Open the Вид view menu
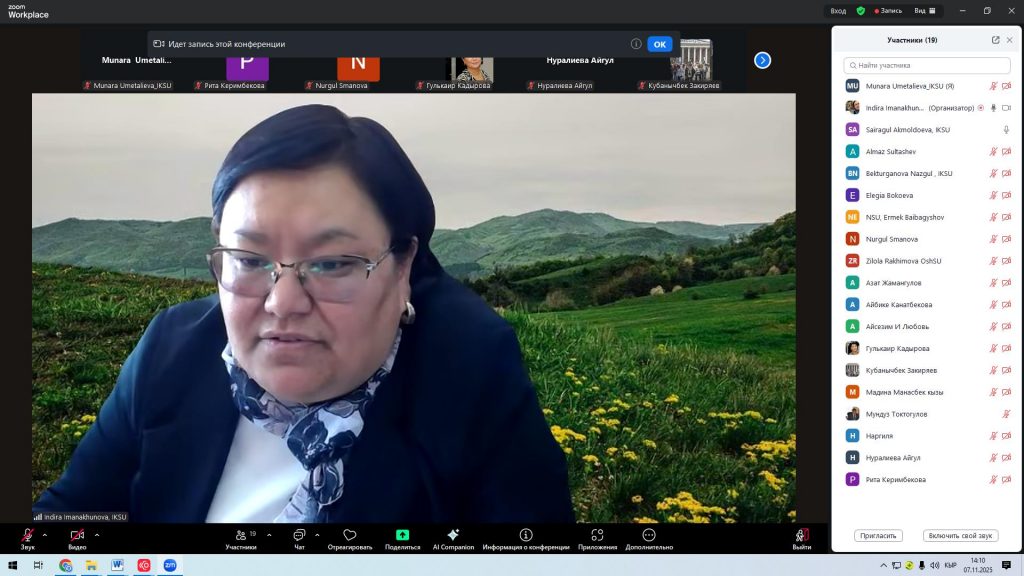Image resolution: width=1024 pixels, height=576 pixels. 924,11
